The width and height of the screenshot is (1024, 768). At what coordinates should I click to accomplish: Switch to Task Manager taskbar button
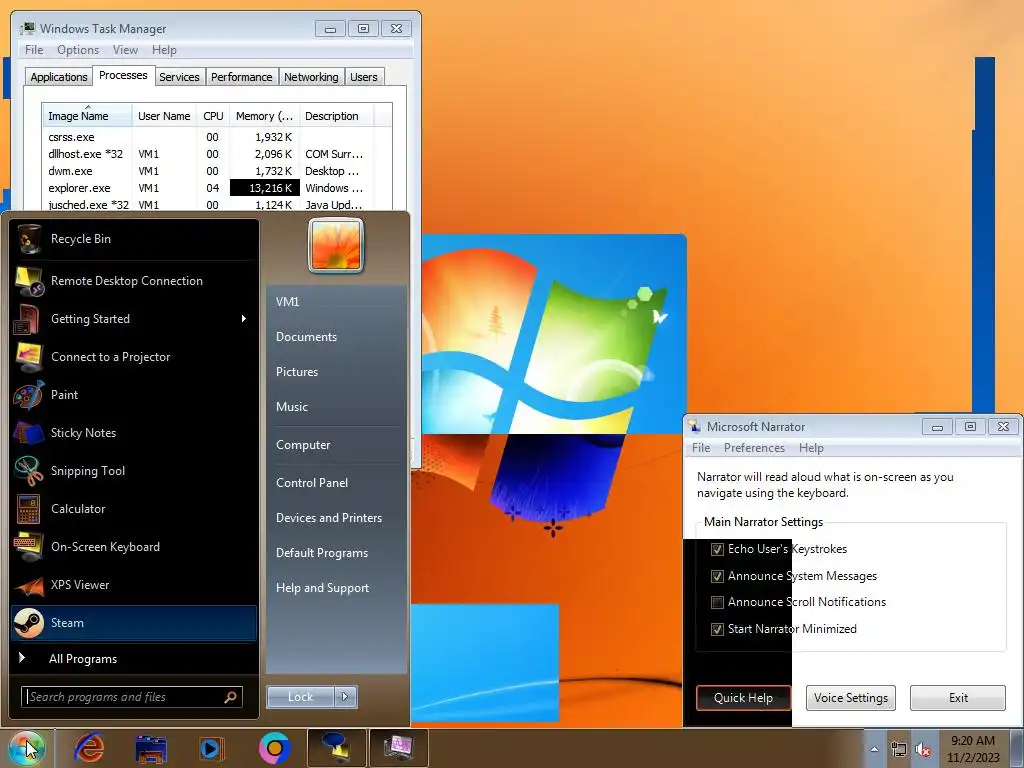pos(398,748)
